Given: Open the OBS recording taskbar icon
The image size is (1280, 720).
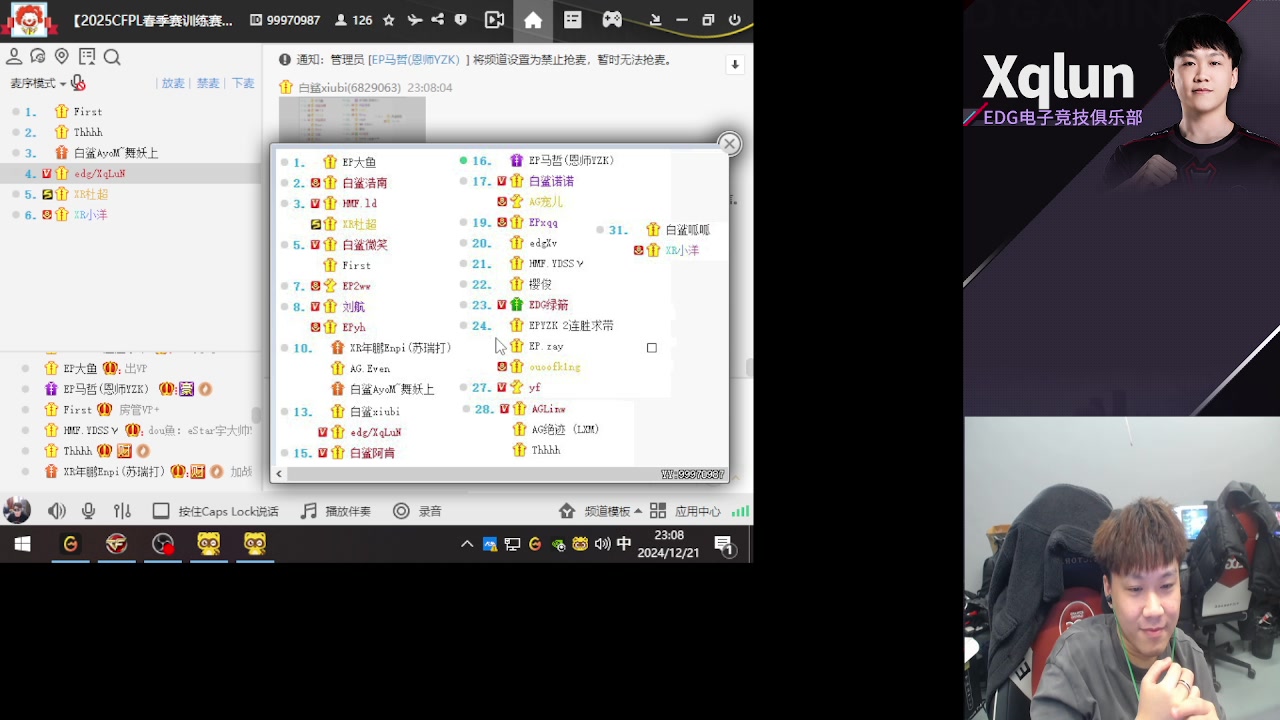Looking at the screenshot, I should (x=163, y=544).
